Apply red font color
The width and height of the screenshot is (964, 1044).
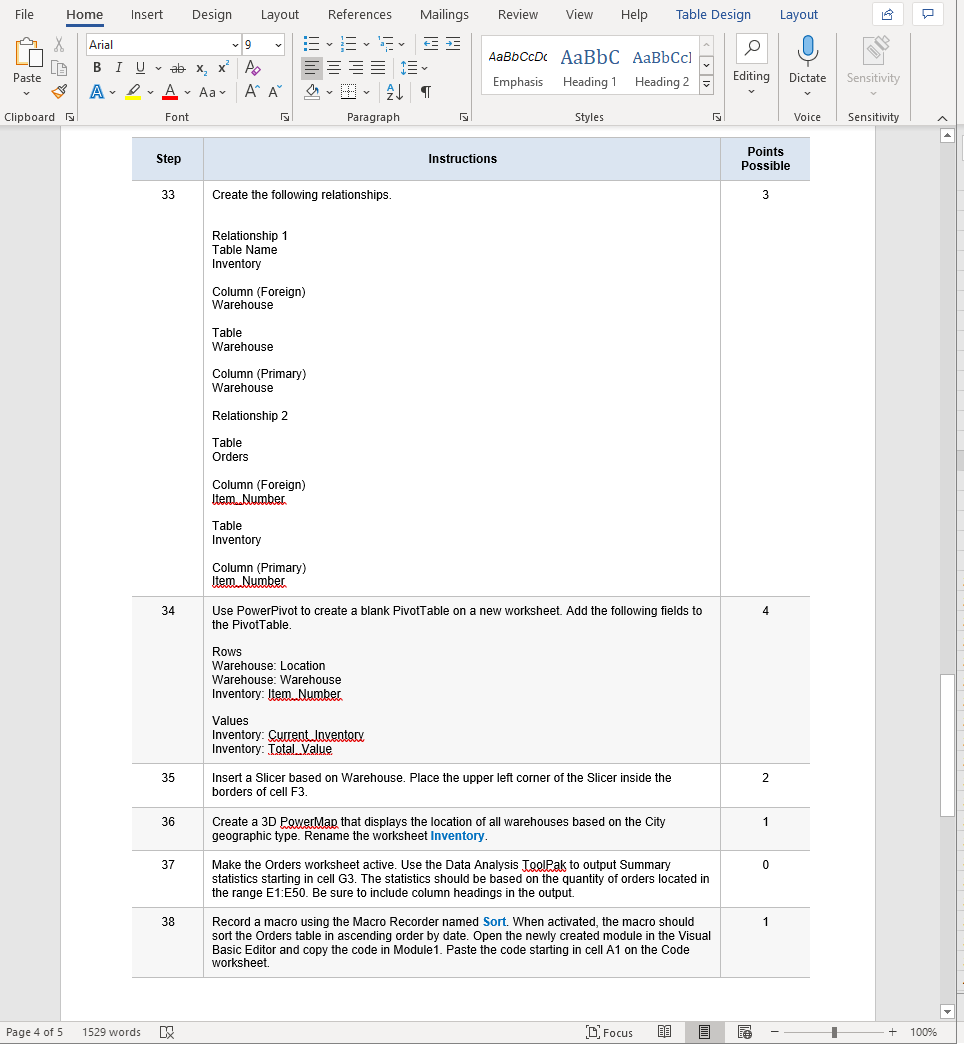coord(170,92)
